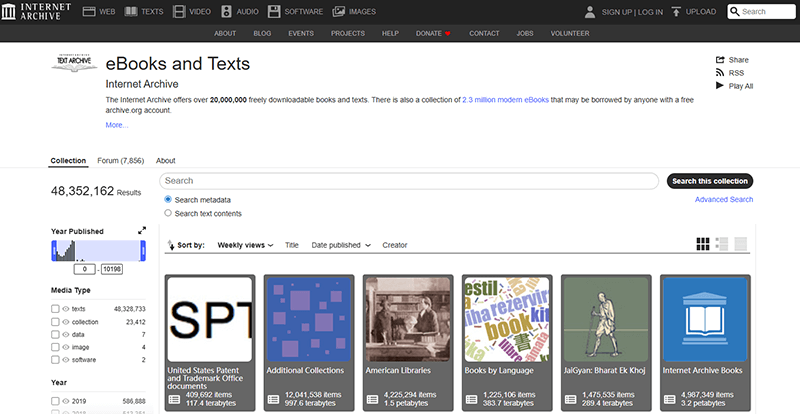Image resolution: width=800 pixels, height=414 pixels.
Task: Open the United States Patent documents thumbnail
Action: 209,319
